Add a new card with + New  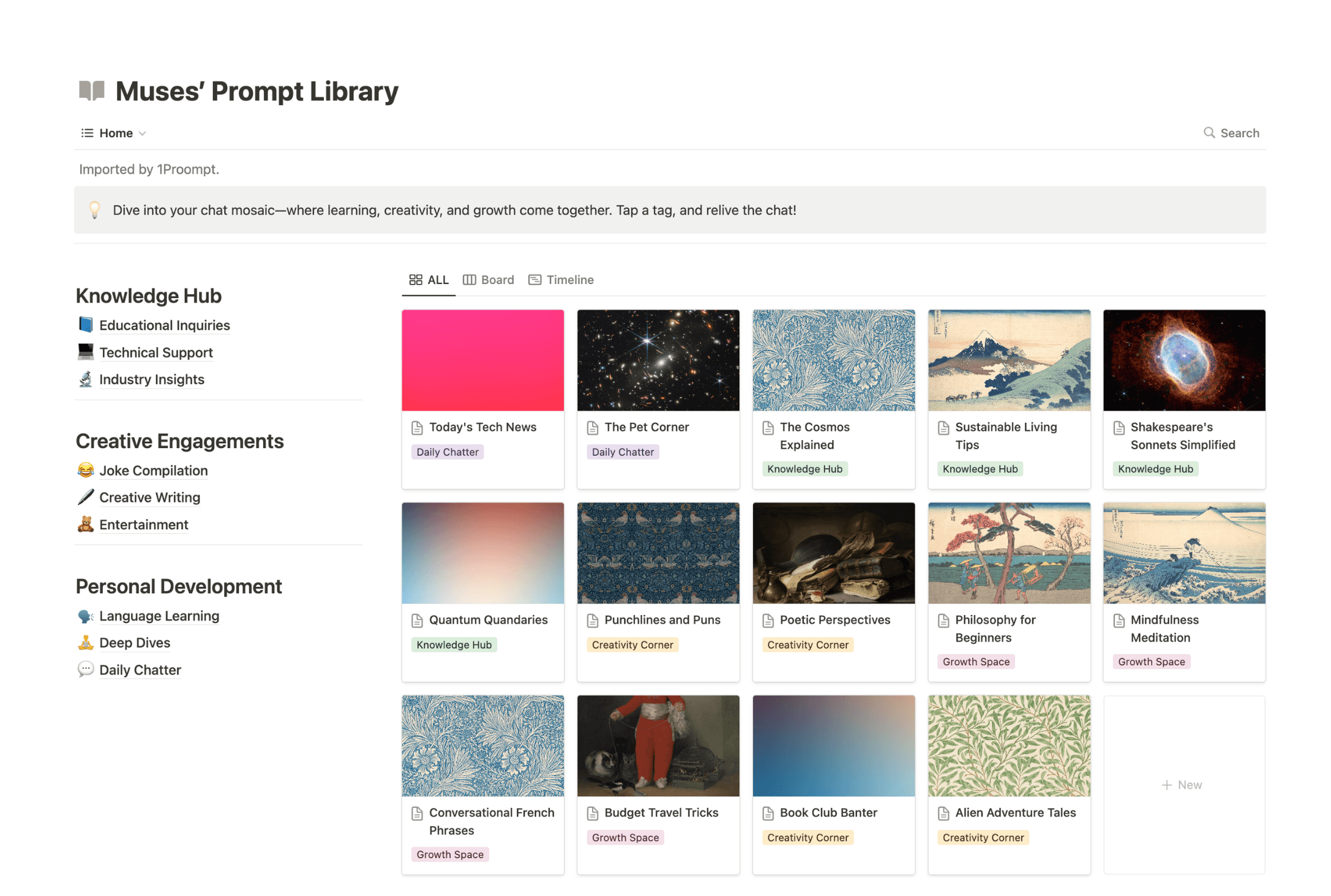click(1182, 785)
